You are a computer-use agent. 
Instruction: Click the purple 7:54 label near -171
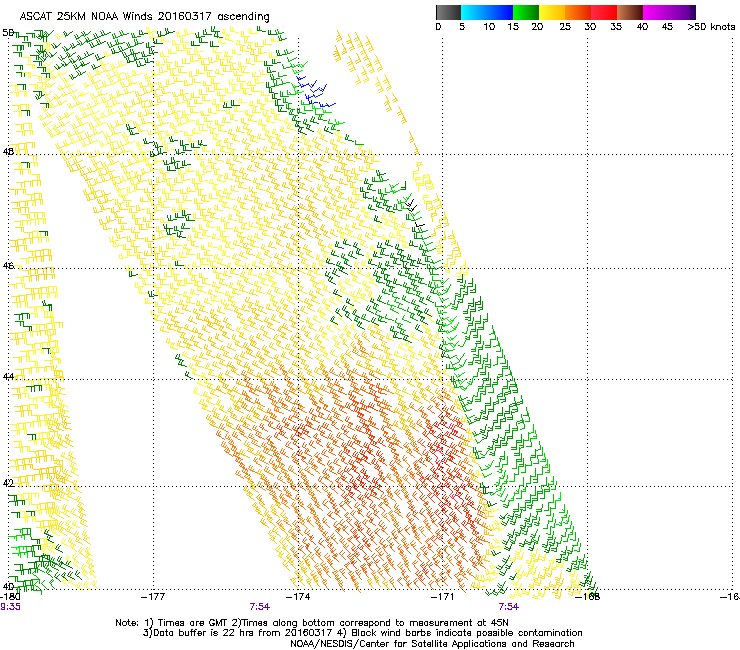click(x=508, y=607)
